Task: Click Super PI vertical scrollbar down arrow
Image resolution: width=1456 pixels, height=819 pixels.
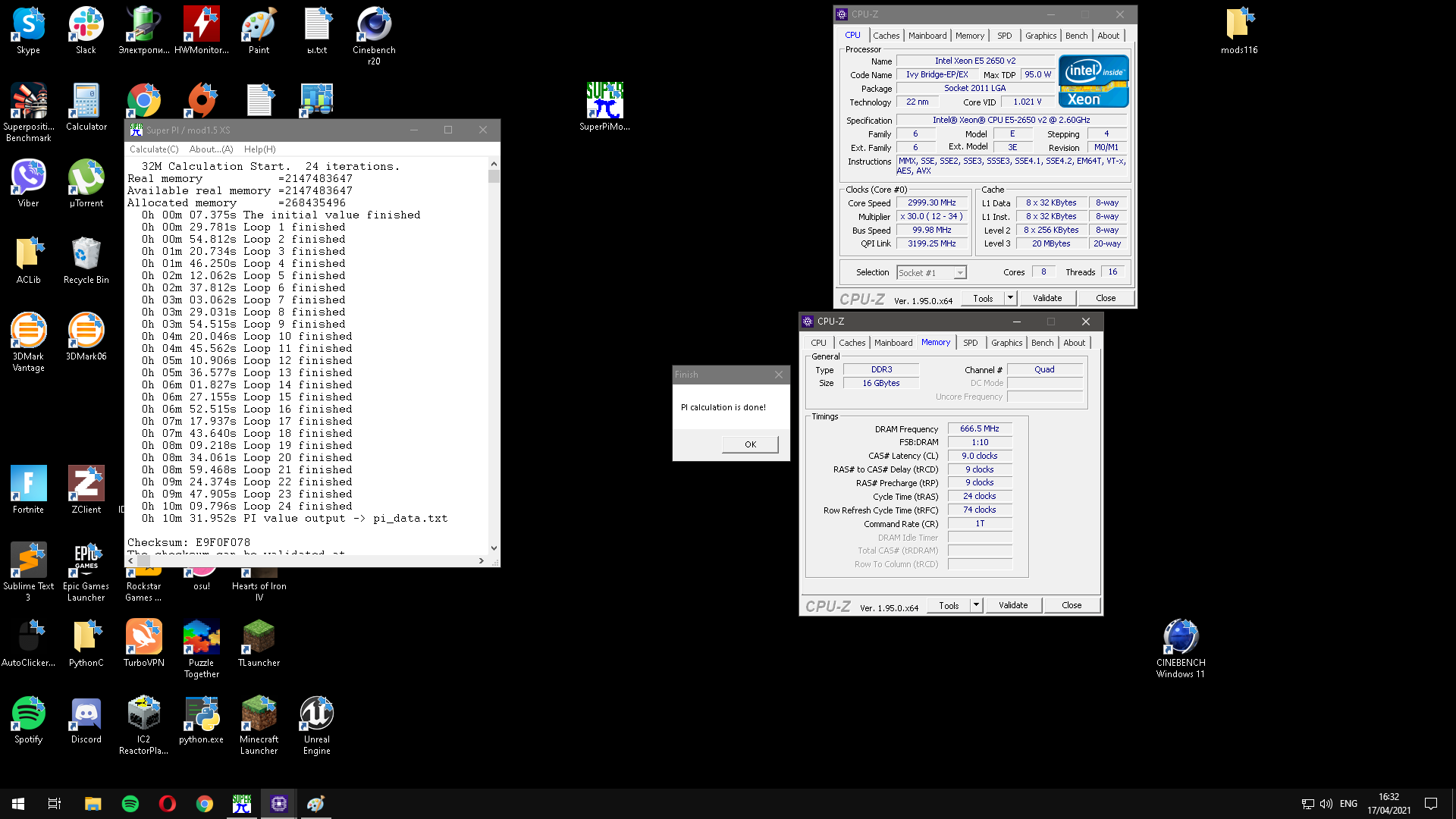Action: [x=494, y=548]
